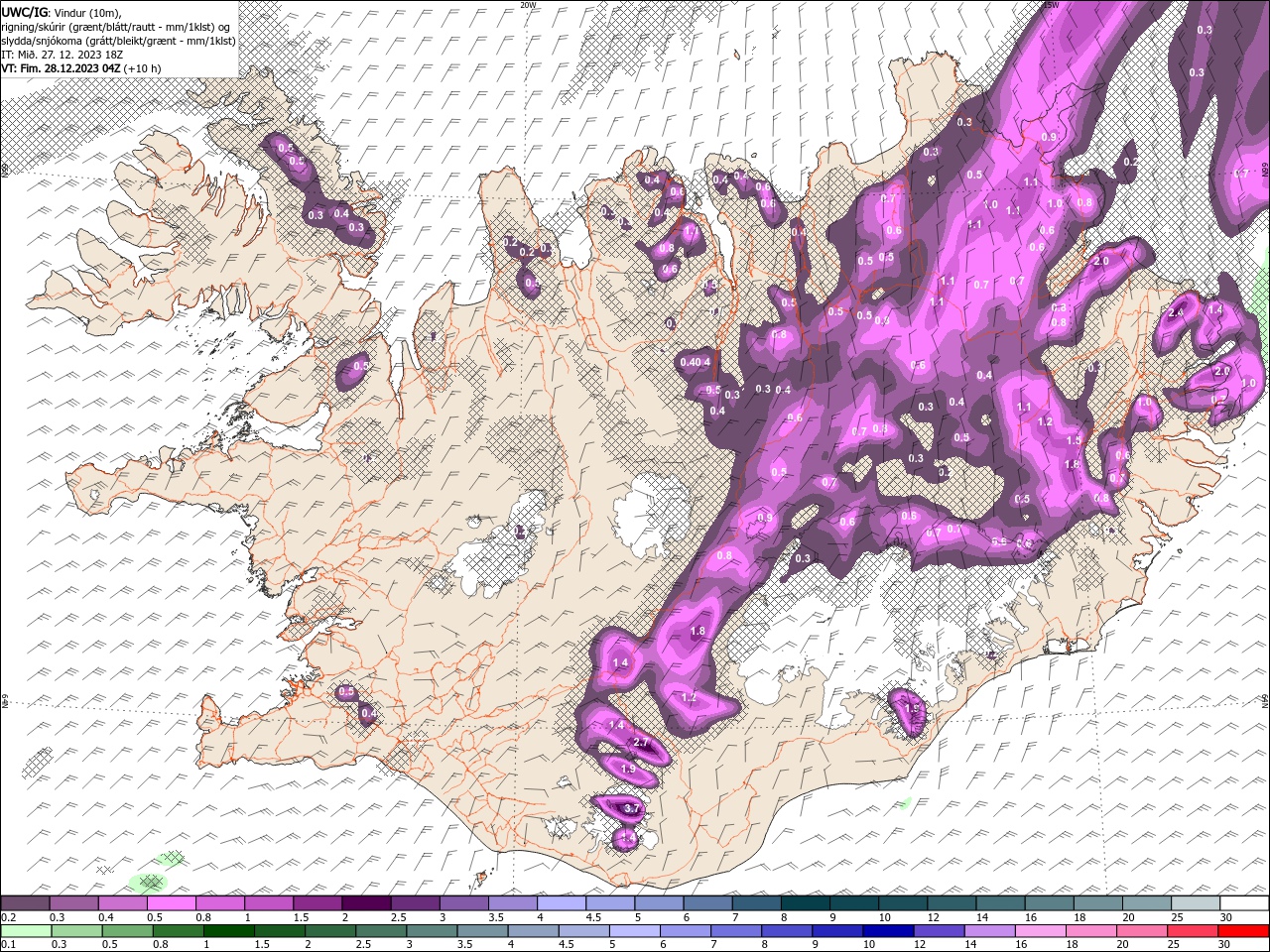Pick the snow scale swatch between 0.5 and 0.8
1270x952 pixels.
point(172,903)
